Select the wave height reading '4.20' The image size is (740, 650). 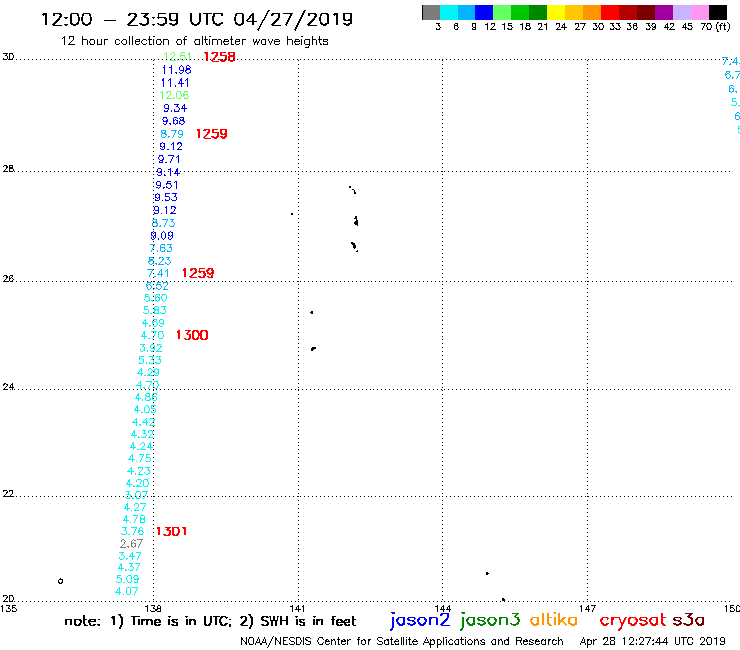coord(137,483)
